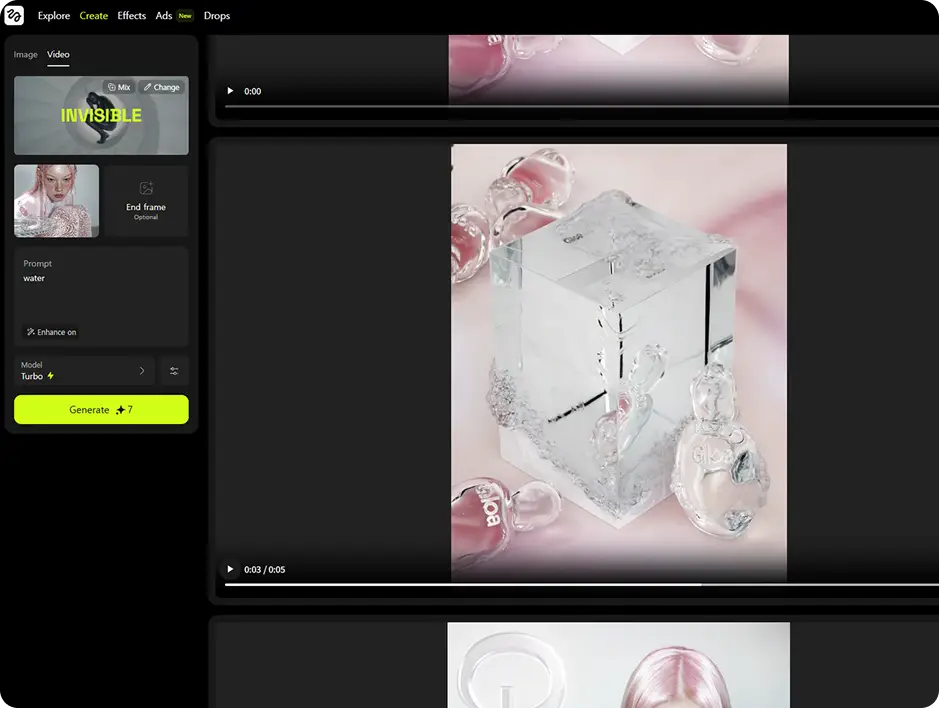939x708 pixels.
Task: Go to the Effects section
Action: coord(132,16)
